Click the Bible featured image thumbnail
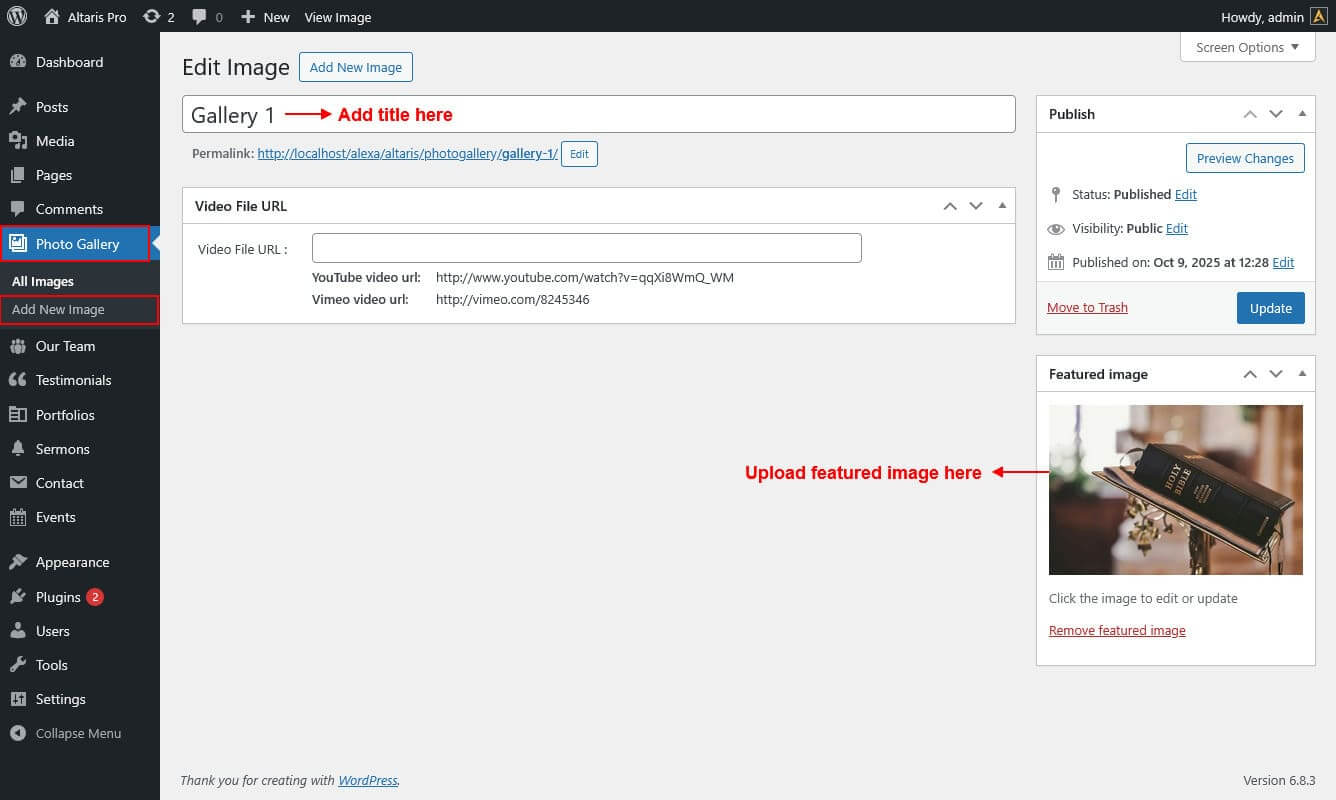The image size is (1336, 800). pos(1175,490)
